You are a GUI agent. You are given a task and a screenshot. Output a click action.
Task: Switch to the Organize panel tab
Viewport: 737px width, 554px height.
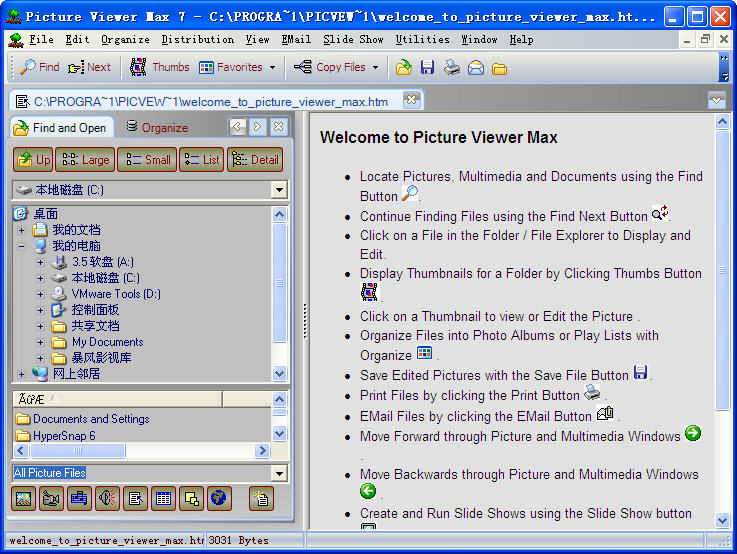[157, 127]
